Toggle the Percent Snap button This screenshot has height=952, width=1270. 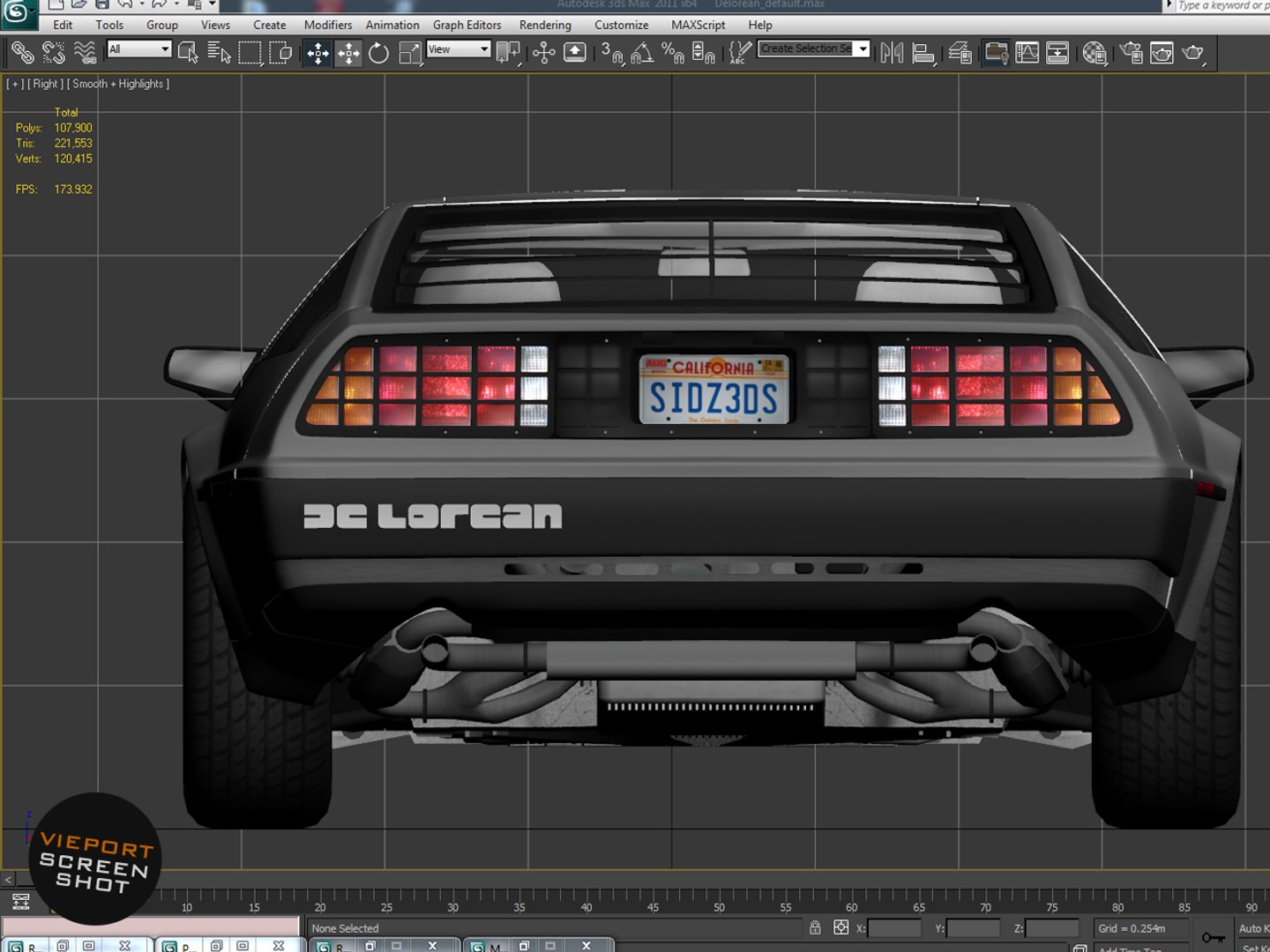(673, 53)
